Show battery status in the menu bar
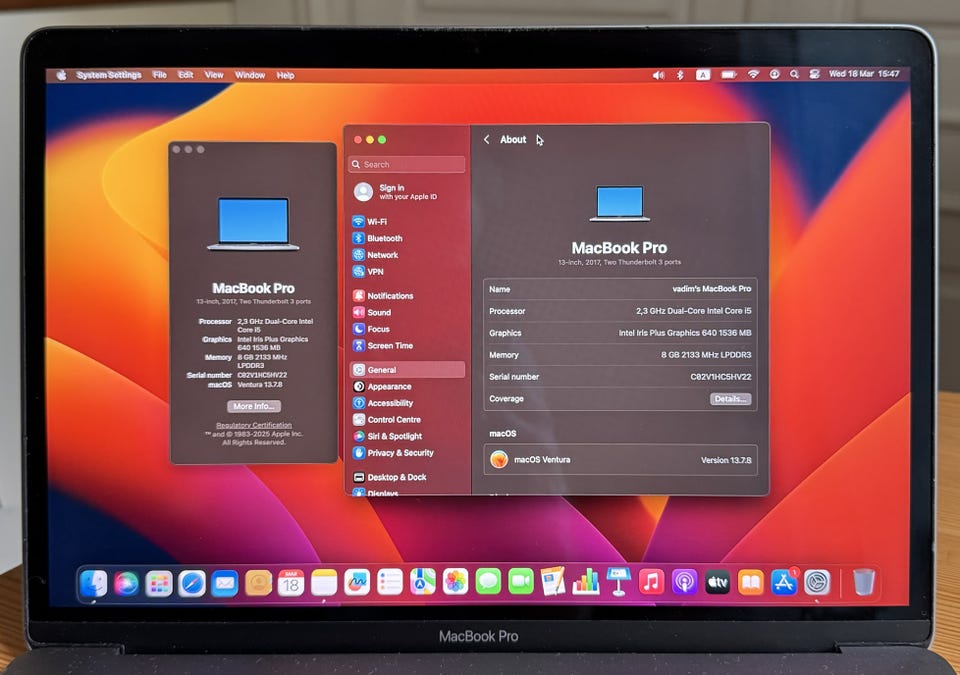 coord(729,75)
